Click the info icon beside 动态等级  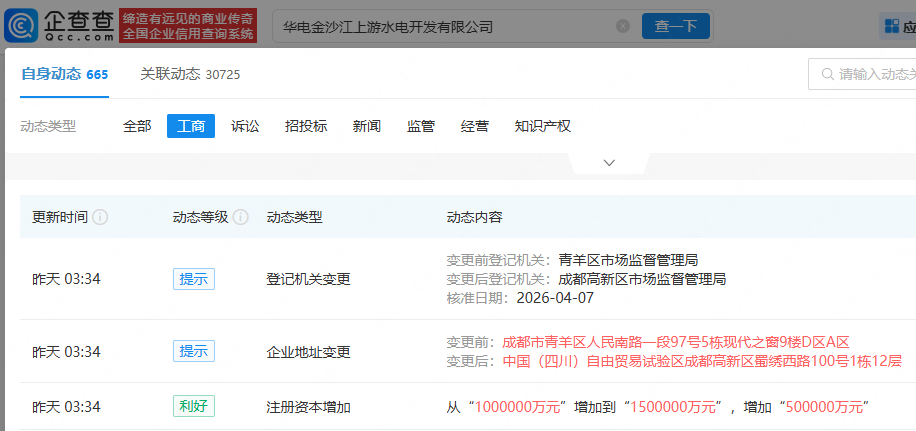(241, 217)
